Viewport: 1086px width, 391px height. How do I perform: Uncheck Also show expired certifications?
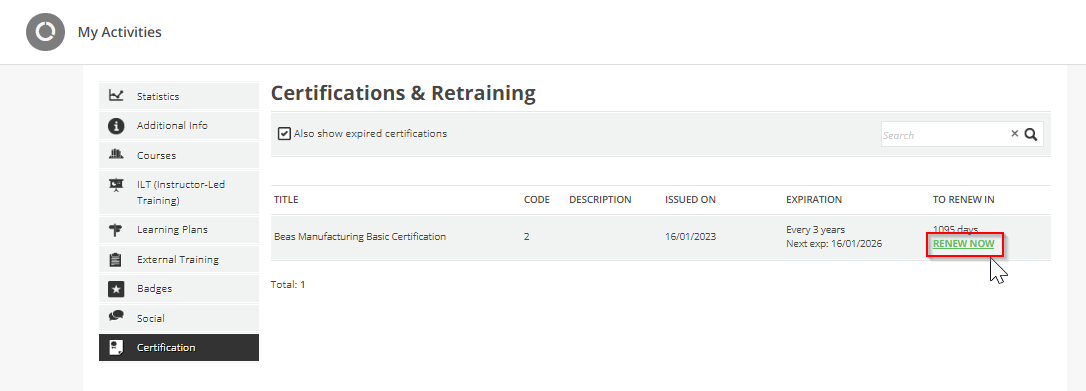pyautogui.click(x=284, y=134)
